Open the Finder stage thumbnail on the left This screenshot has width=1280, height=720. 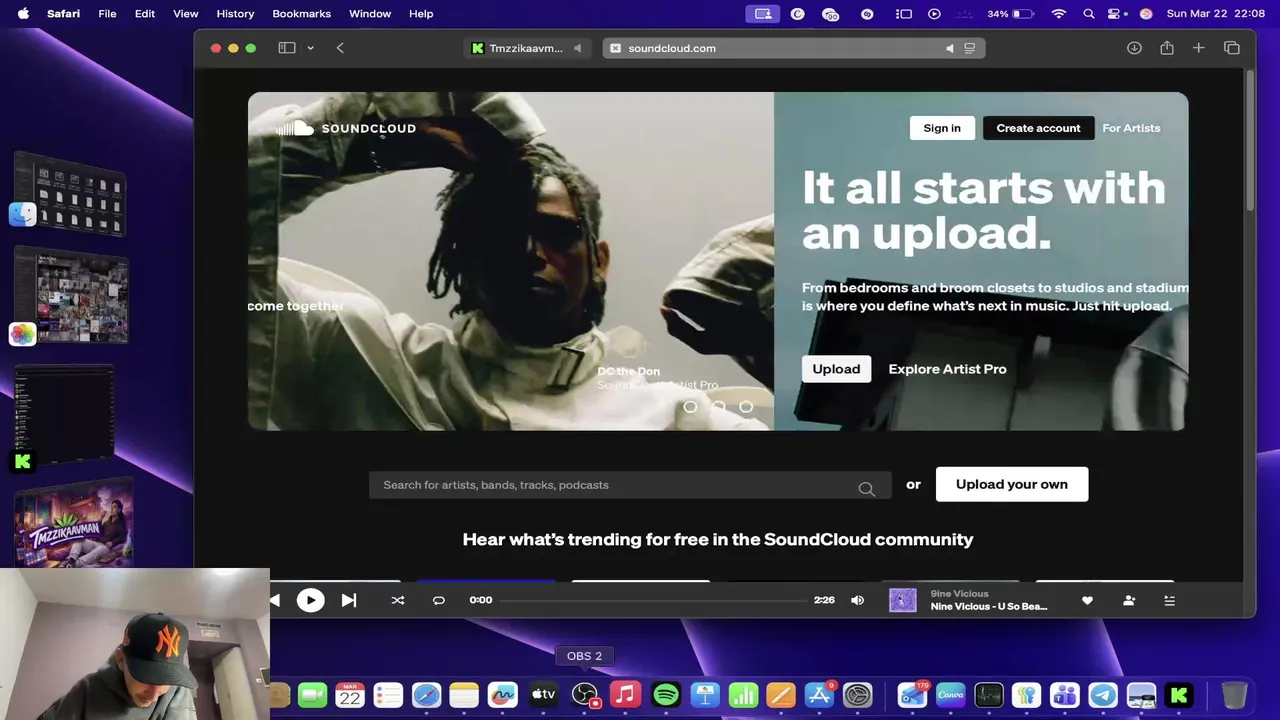point(70,194)
